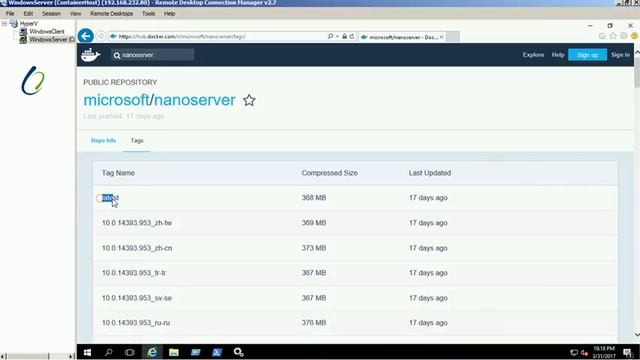Open the Tools menu
The width and height of the screenshot is (640, 360).
(x=149, y=13)
